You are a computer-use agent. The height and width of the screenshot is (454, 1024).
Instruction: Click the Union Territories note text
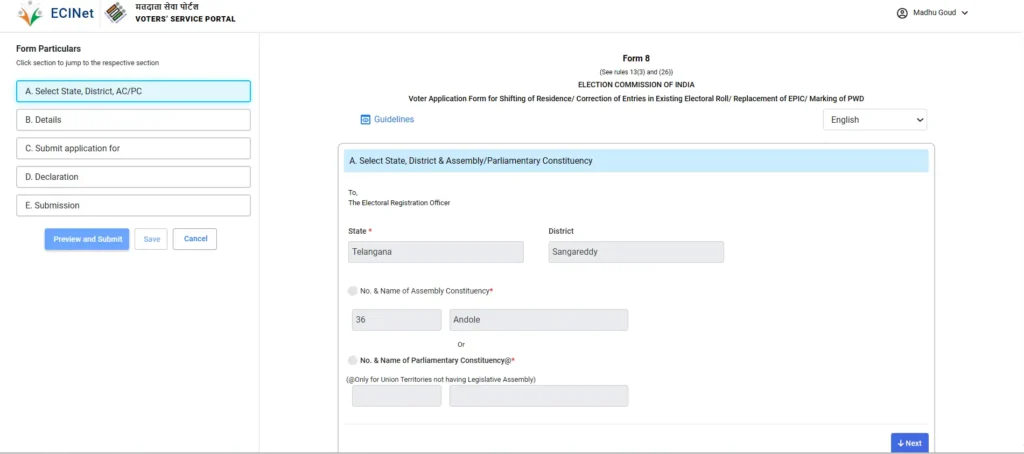click(441, 380)
